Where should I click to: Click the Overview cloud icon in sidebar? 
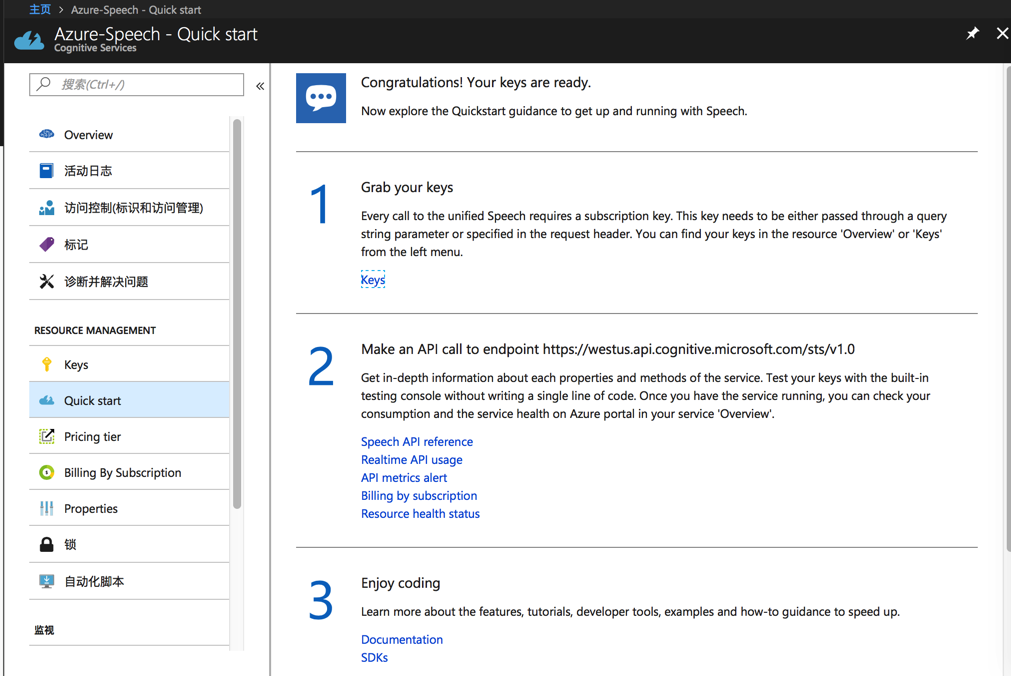(x=47, y=134)
